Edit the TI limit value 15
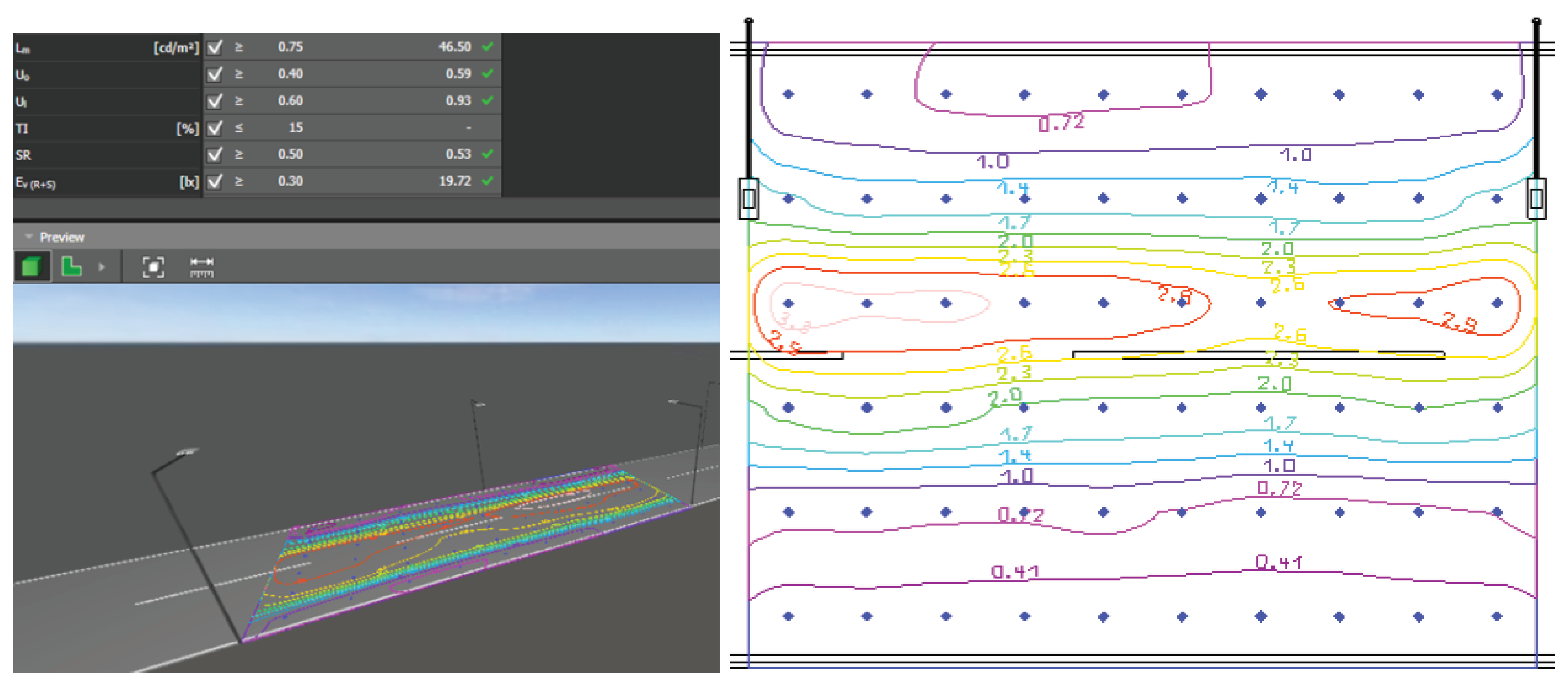1568x687 pixels. [296, 128]
